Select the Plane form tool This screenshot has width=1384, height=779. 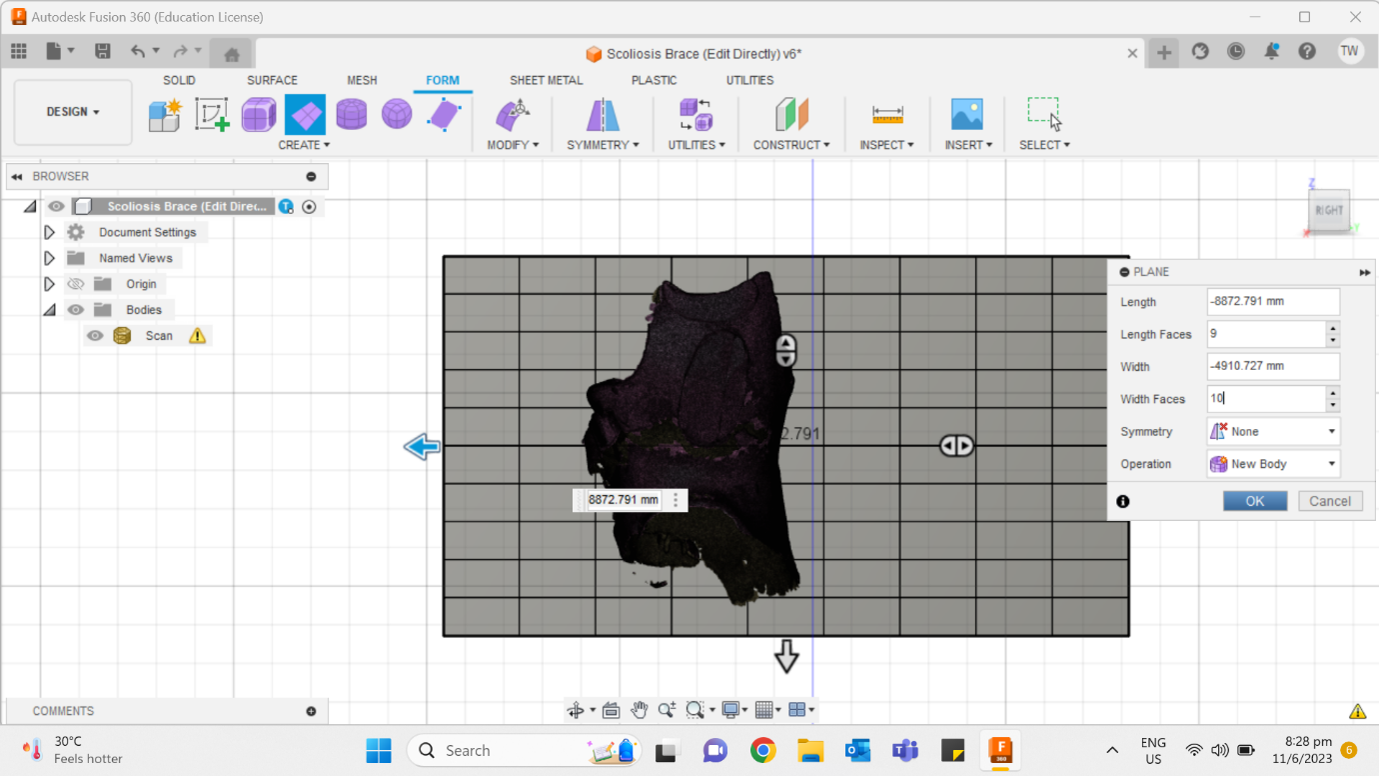305,115
